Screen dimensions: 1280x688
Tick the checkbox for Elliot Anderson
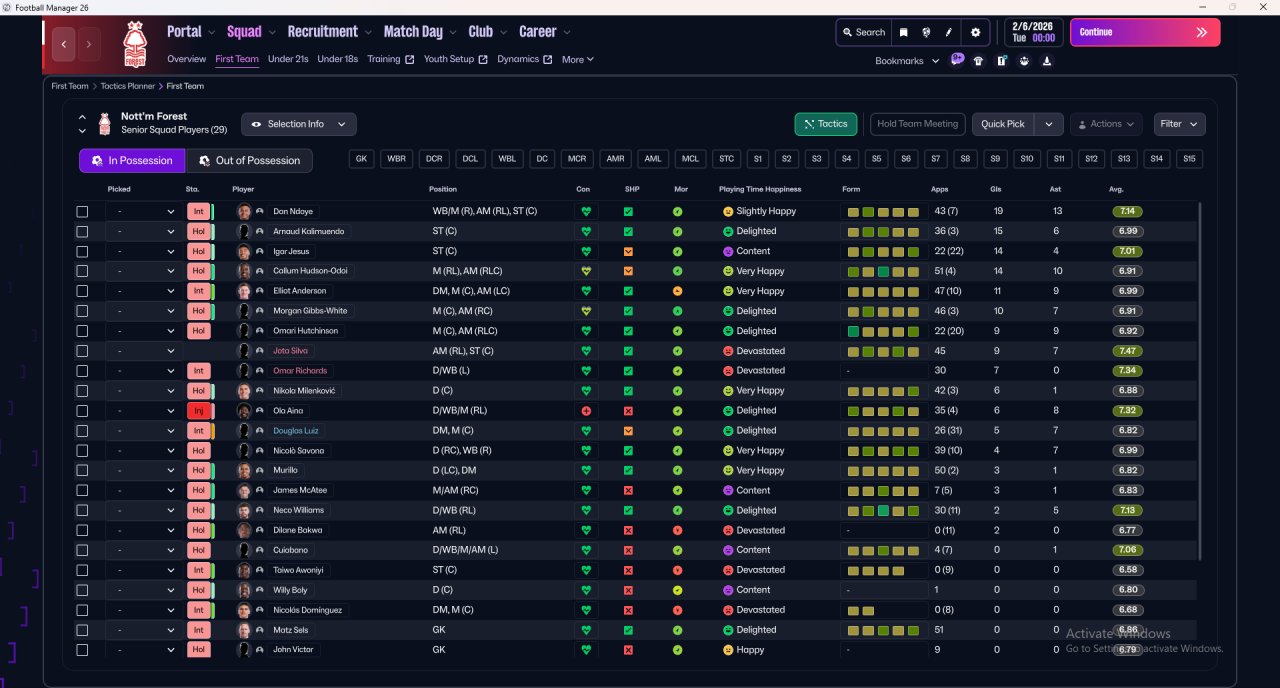click(x=82, y=292)
